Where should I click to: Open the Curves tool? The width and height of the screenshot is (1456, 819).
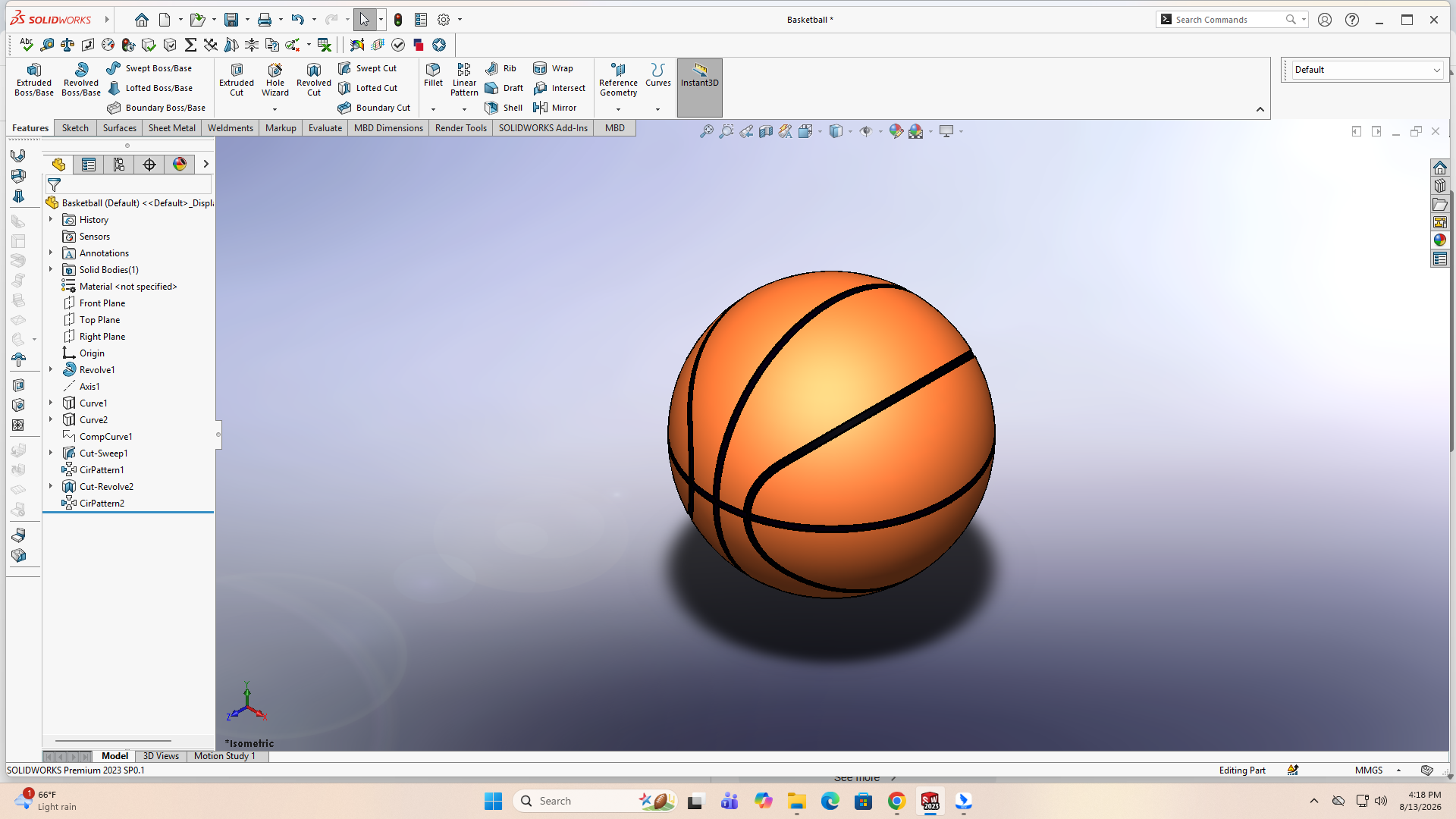click(x=658, y=75)
